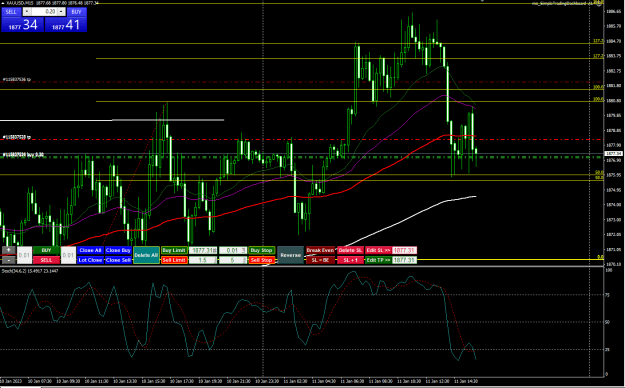Click the SL + 1 button
Viewport: 625px width, 388px height.
point(350,260)
